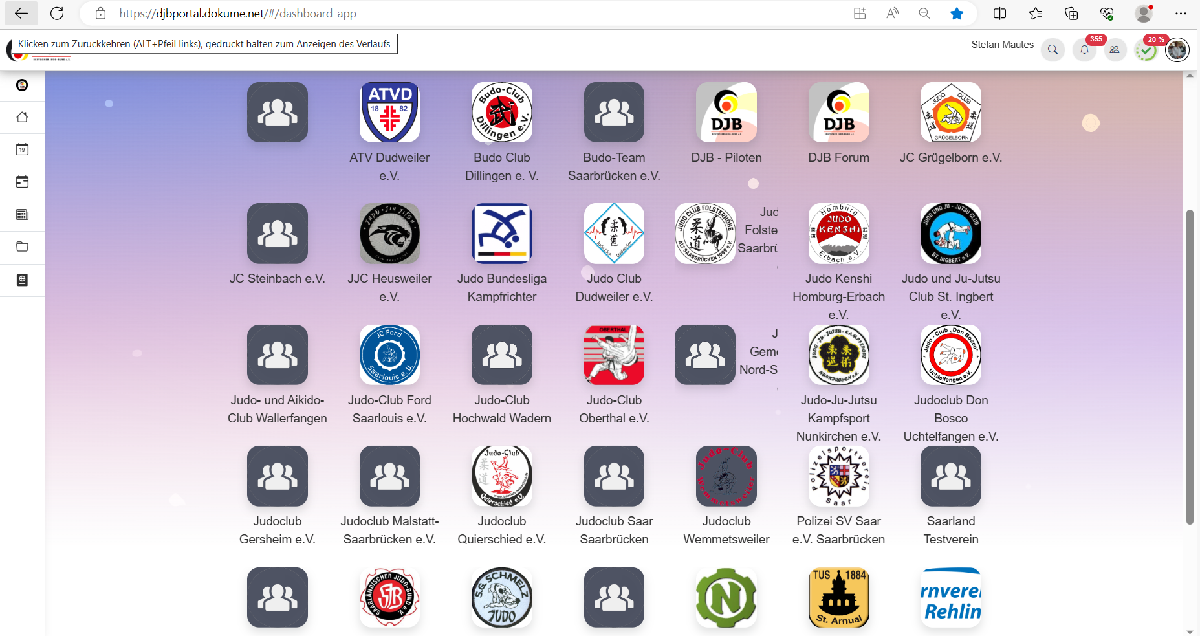The height and width of the screenshot is (636, 1200).
Task: Open JC Grügelborn e.V. tile
Action: [x=950, y=112]
